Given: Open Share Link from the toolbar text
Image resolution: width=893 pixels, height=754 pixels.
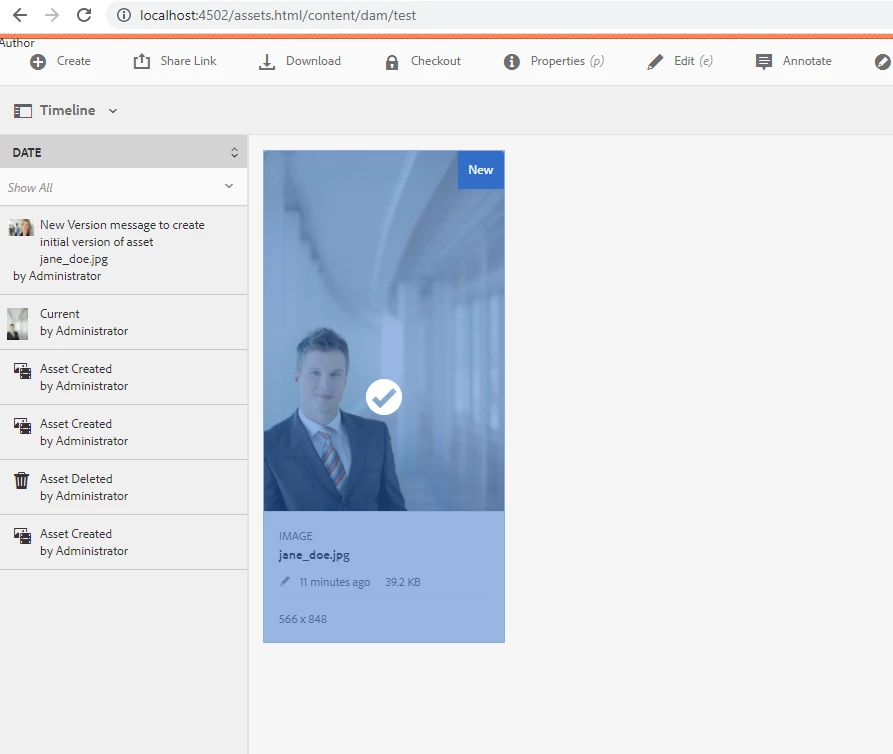Looking at the screenshot, I should (x=189, y=61).
